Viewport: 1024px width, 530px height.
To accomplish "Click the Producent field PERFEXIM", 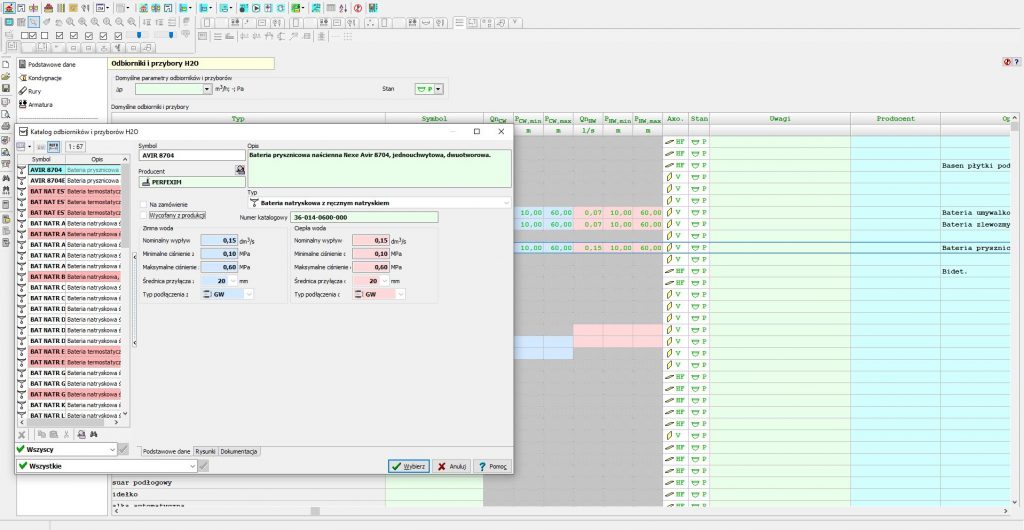I will 192,182.
